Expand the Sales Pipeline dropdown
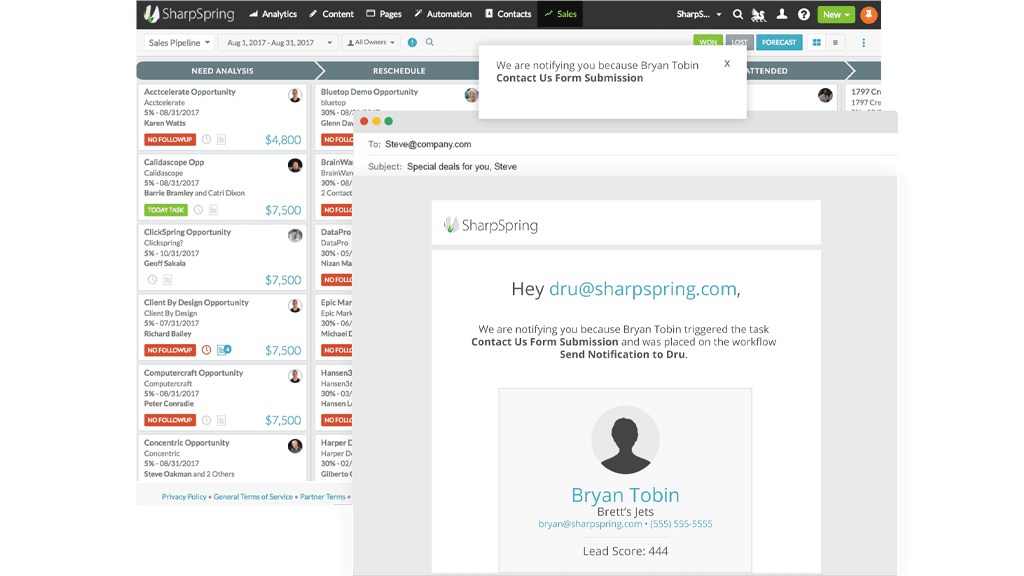Viewport: 1024px width, 576px height. 179,42
